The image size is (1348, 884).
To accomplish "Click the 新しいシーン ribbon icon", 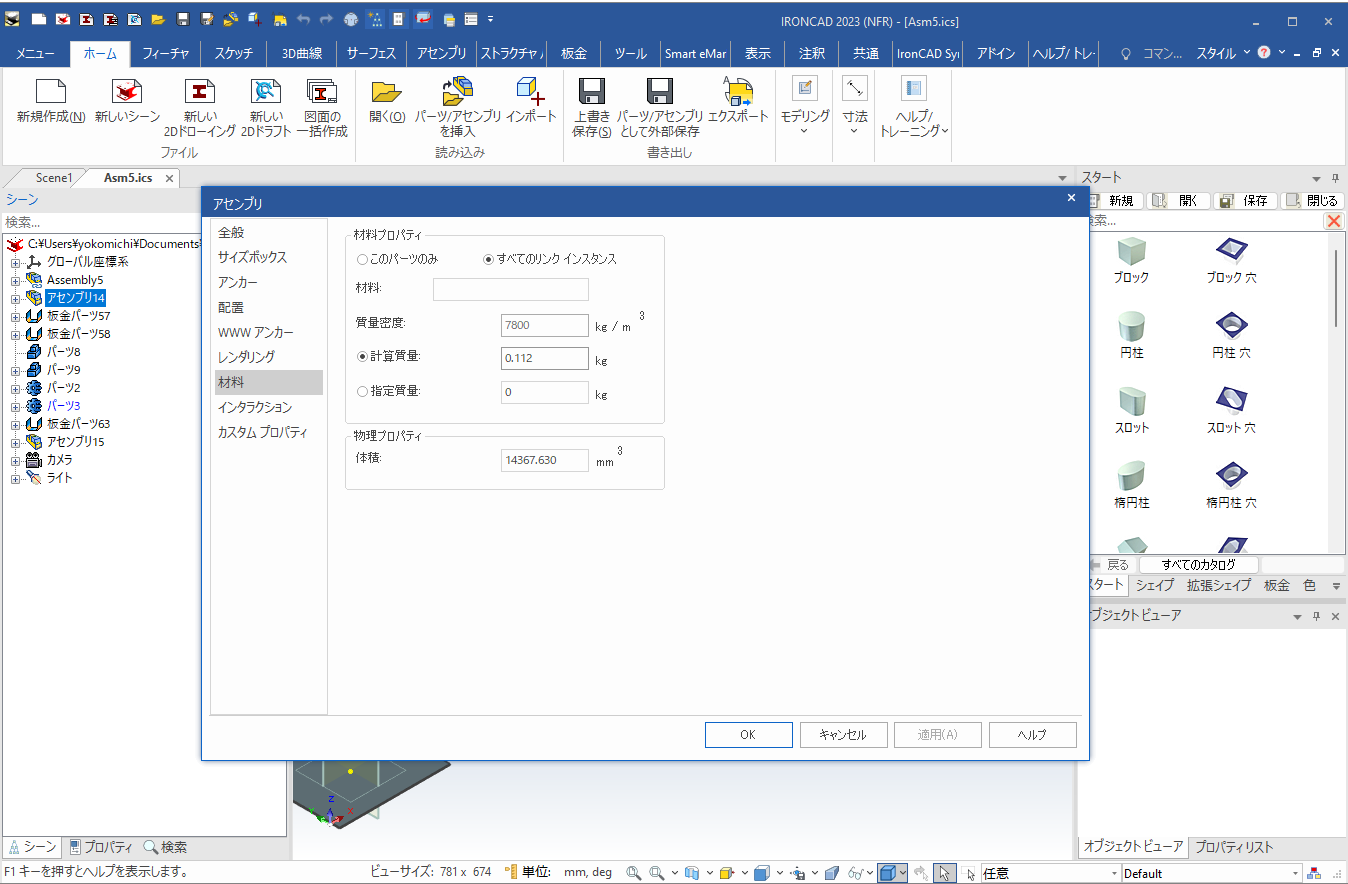I will pyautogui.click(x=127, y=93).
